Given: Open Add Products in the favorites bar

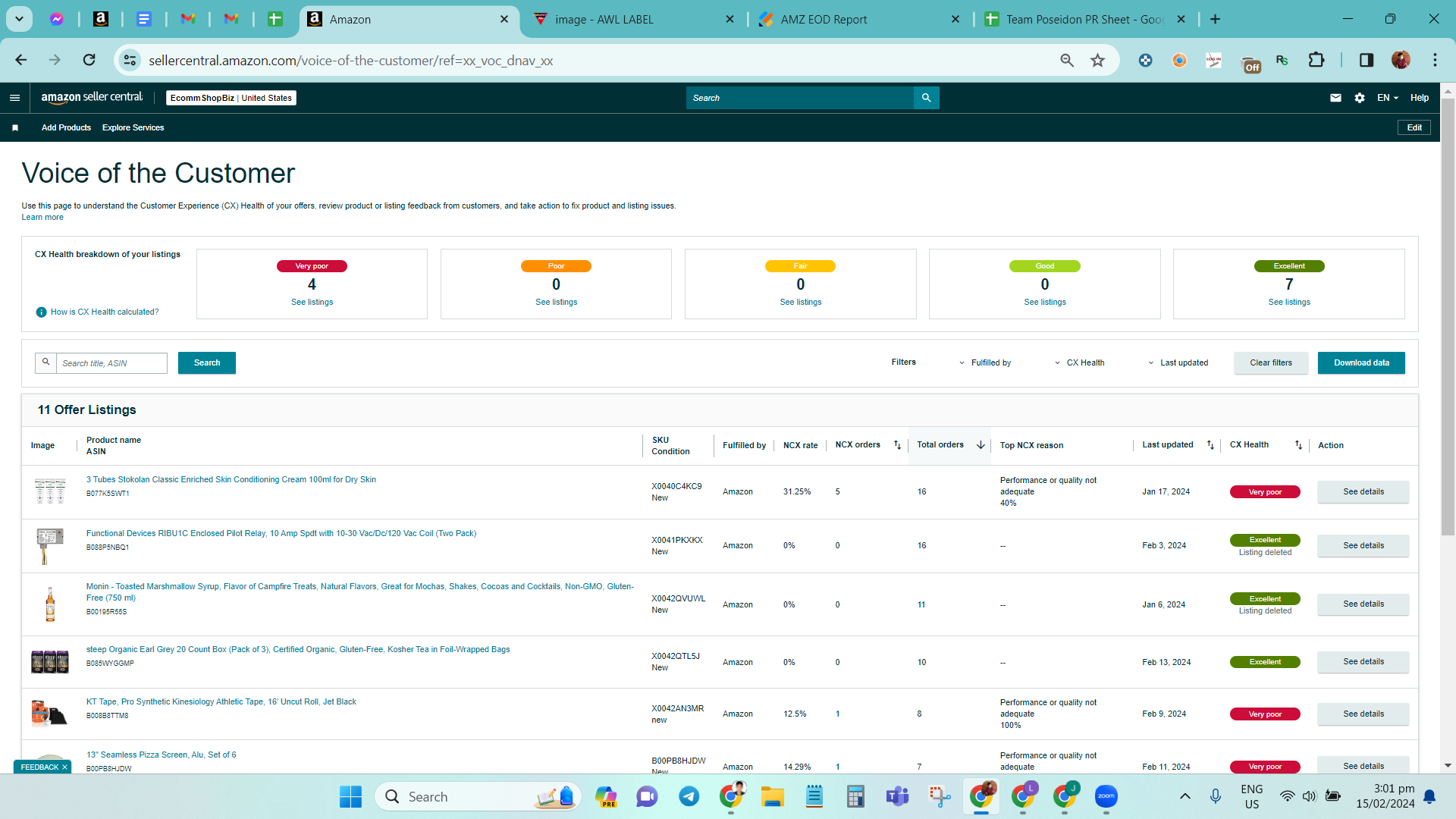Looking at the screenshot, I should point(66,128).
